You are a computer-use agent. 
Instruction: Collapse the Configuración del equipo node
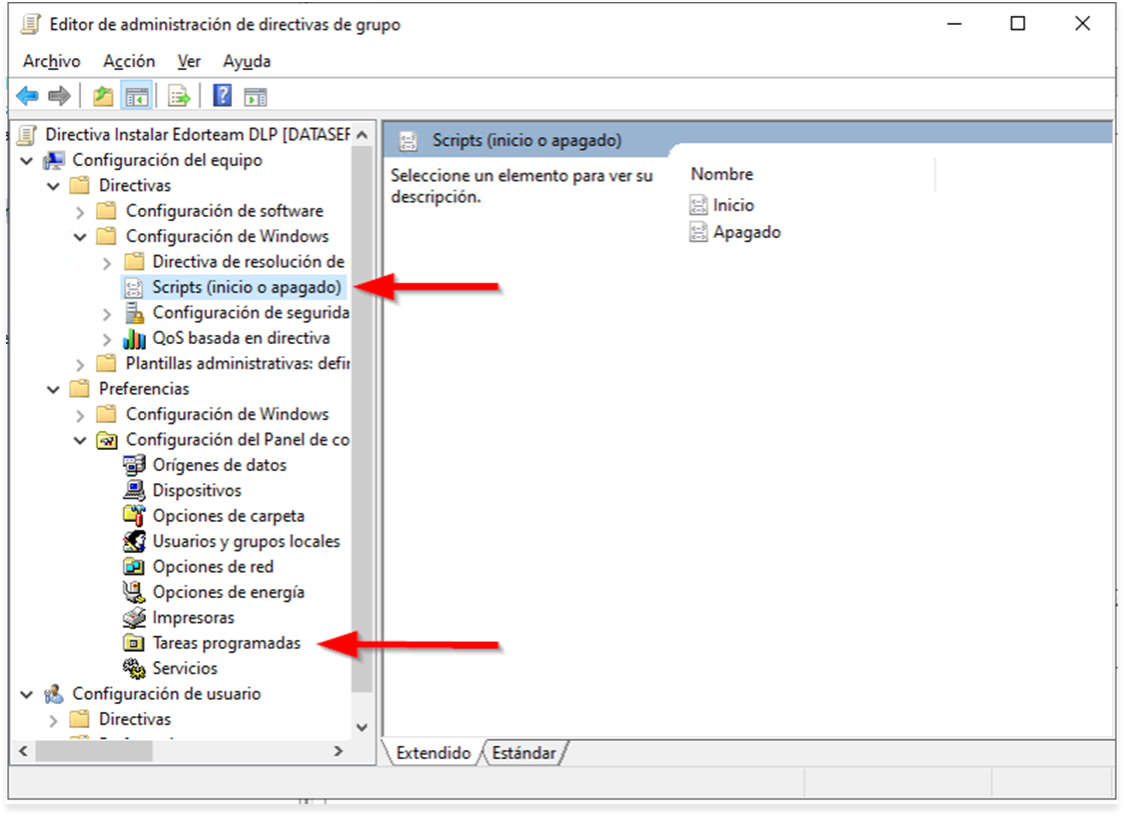(27, 161)
